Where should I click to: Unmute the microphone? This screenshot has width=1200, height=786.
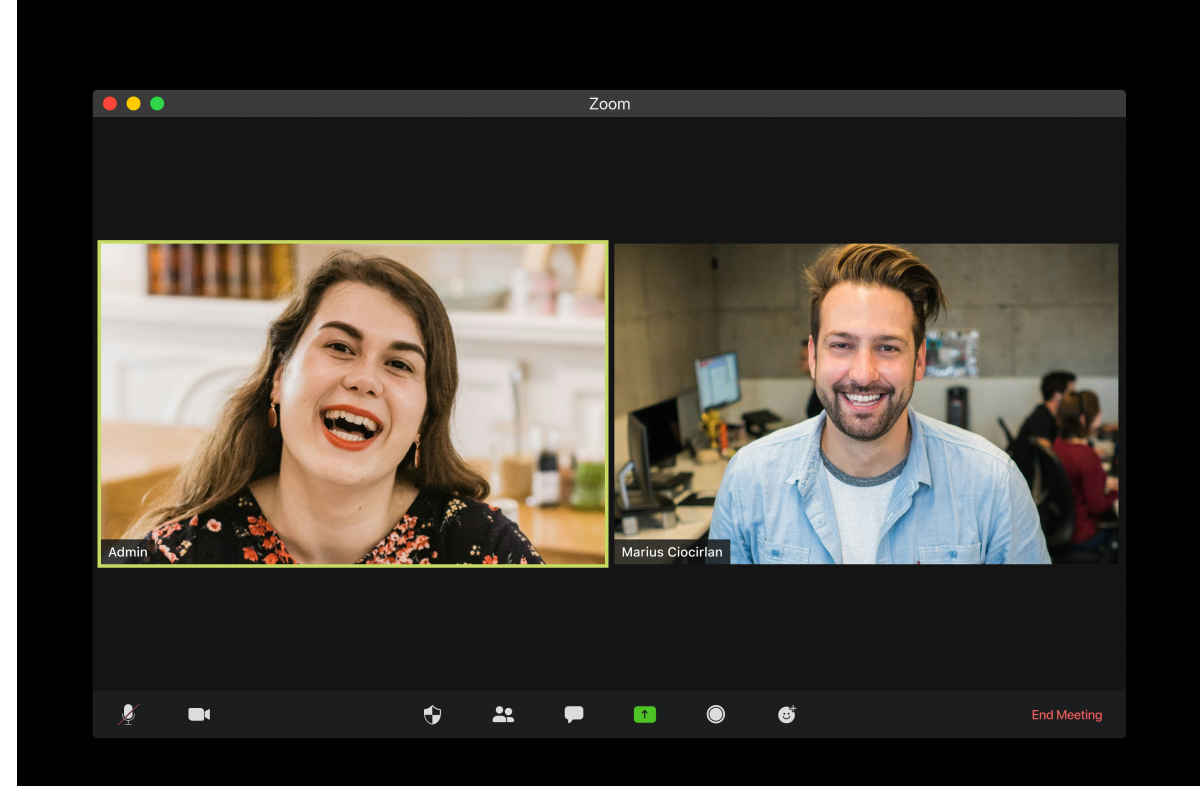click(x=128, y=714)
